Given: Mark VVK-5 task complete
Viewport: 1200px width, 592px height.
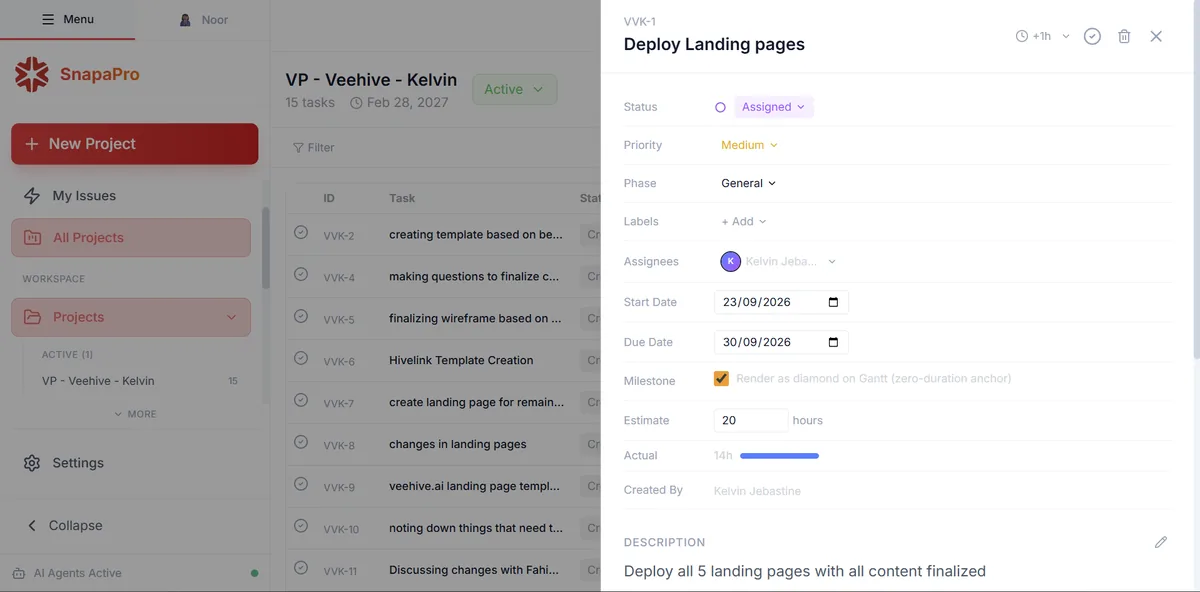Looking at the screenshot, I should click(301, 316).
